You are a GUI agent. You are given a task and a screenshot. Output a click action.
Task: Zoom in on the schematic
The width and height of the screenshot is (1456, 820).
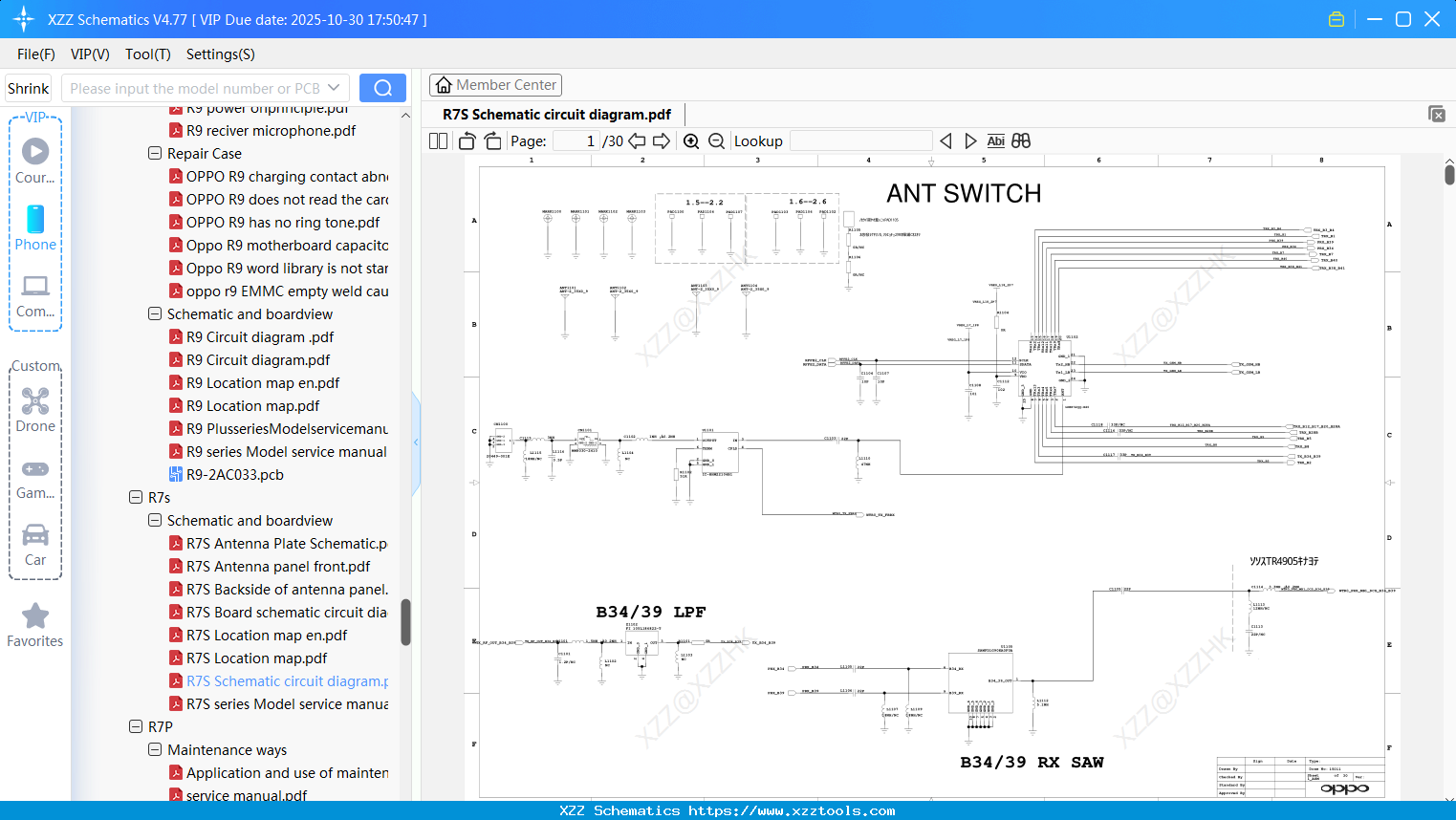(690, 140)
